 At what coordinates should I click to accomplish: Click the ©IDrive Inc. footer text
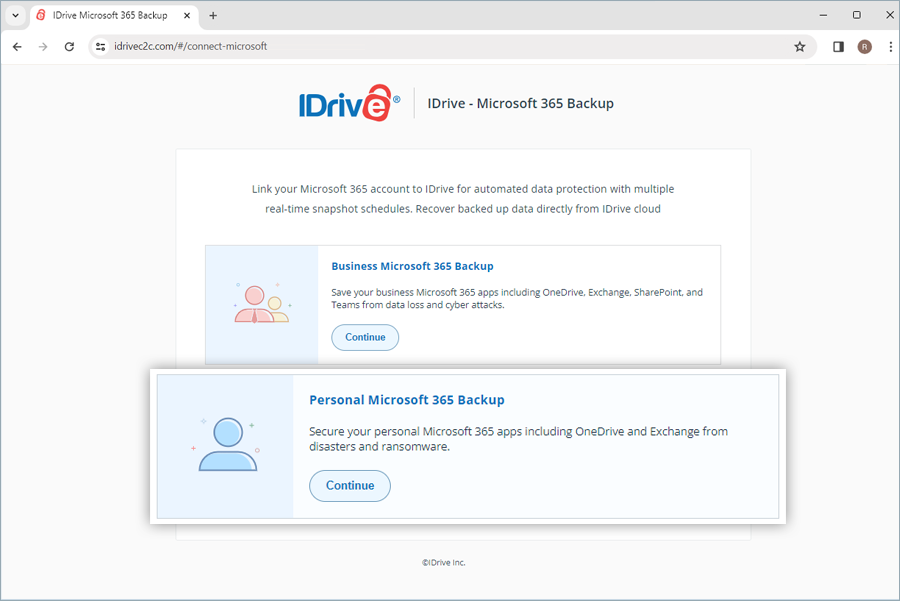tap(444, 563)
